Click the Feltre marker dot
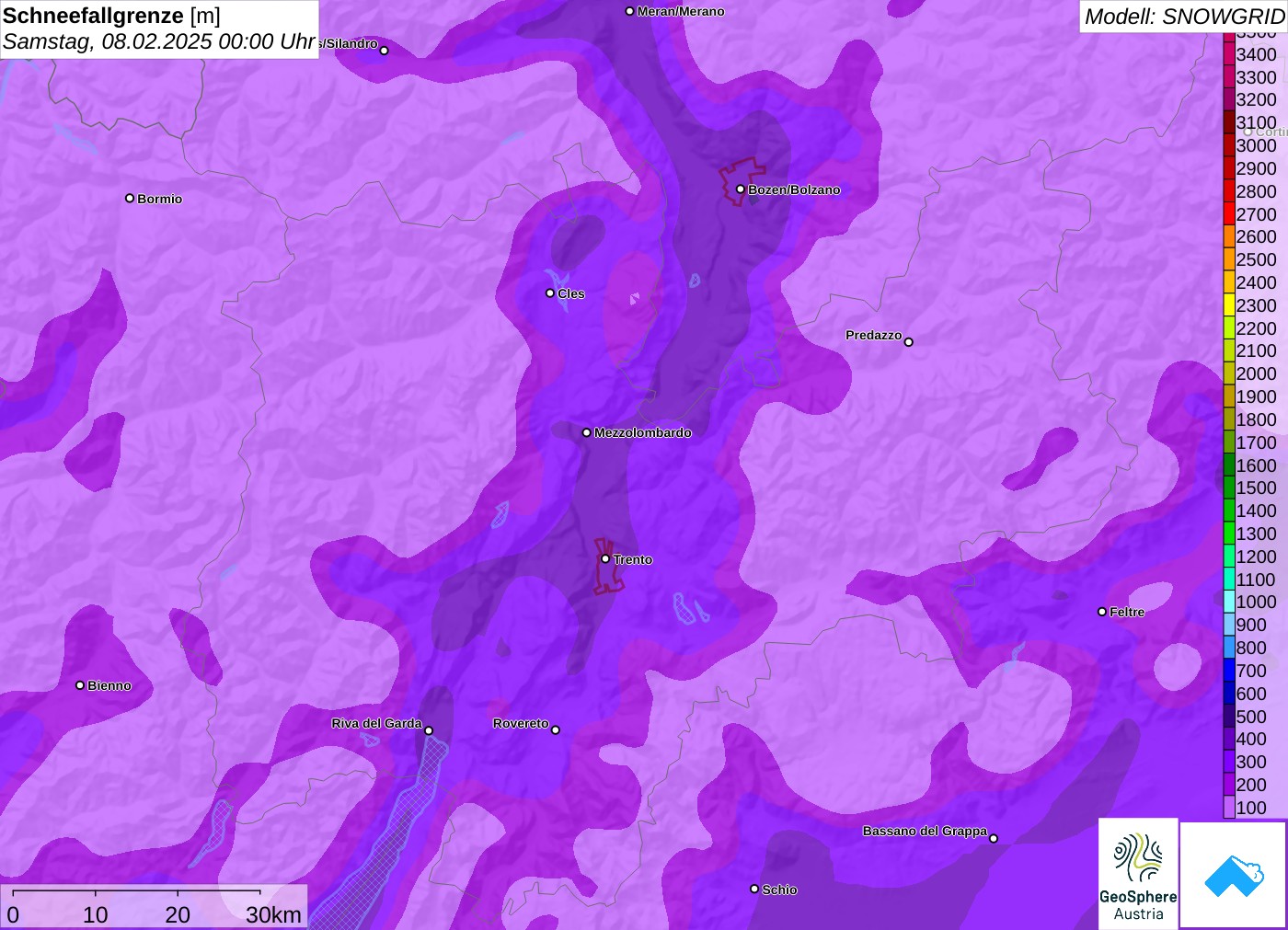The height and width of the screenshot is (930, 1288). tap(1102, 612)
